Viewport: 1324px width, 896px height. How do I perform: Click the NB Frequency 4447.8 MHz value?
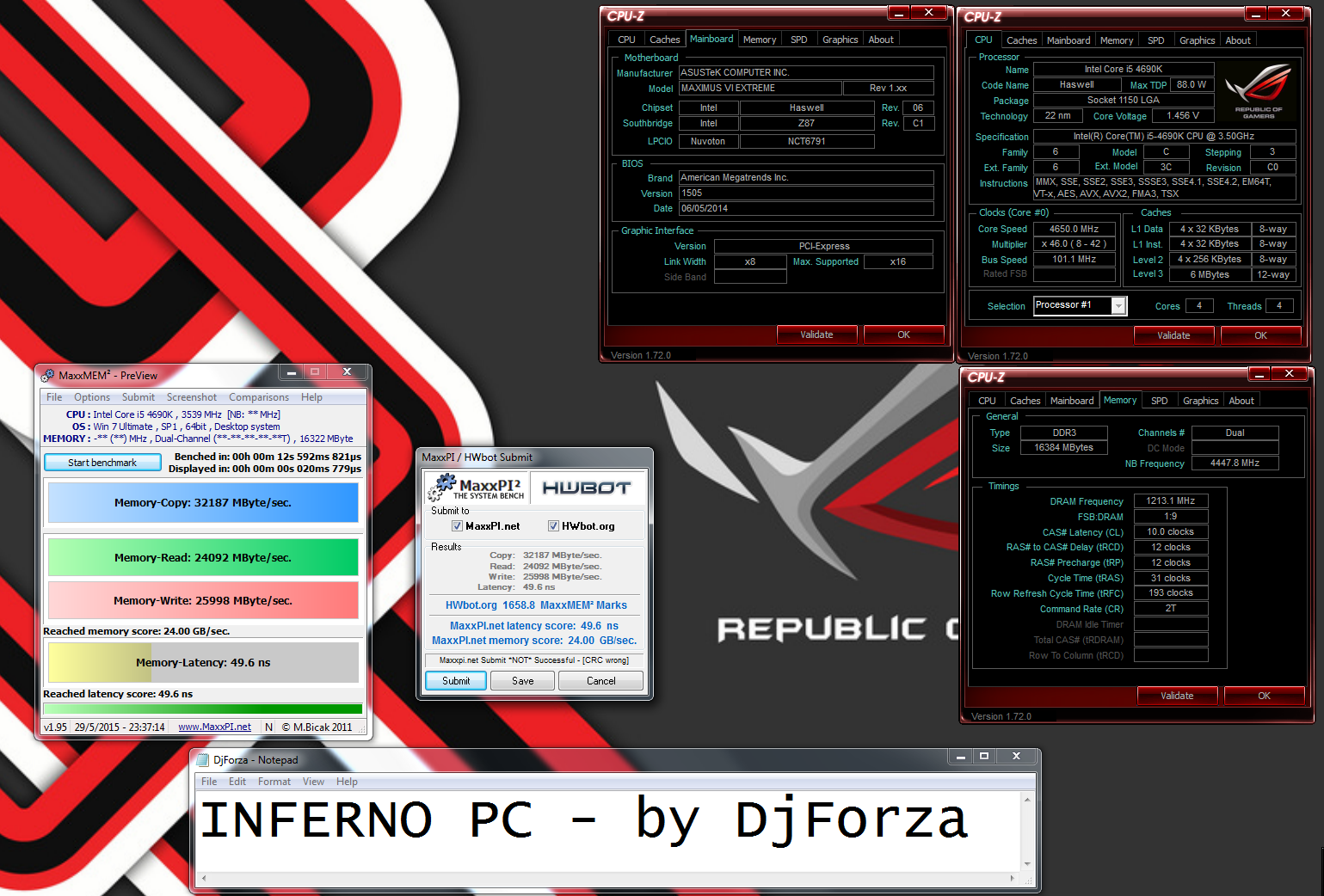1235,463
